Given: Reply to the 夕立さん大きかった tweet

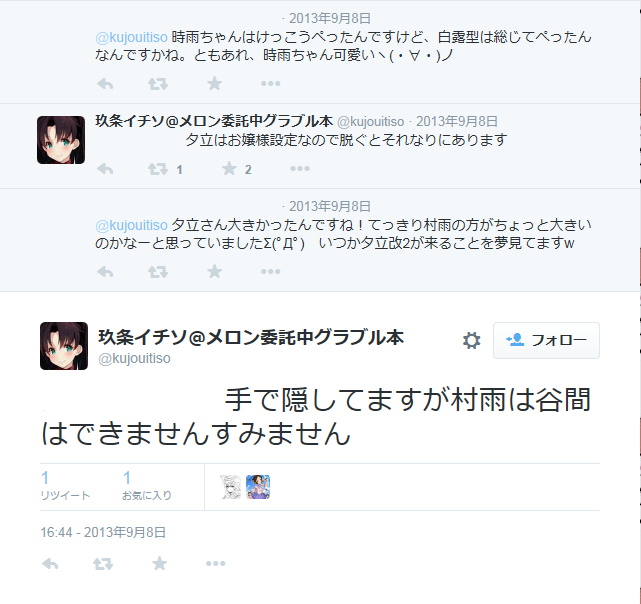Looking at the screenshot, I should coord(105,272).
